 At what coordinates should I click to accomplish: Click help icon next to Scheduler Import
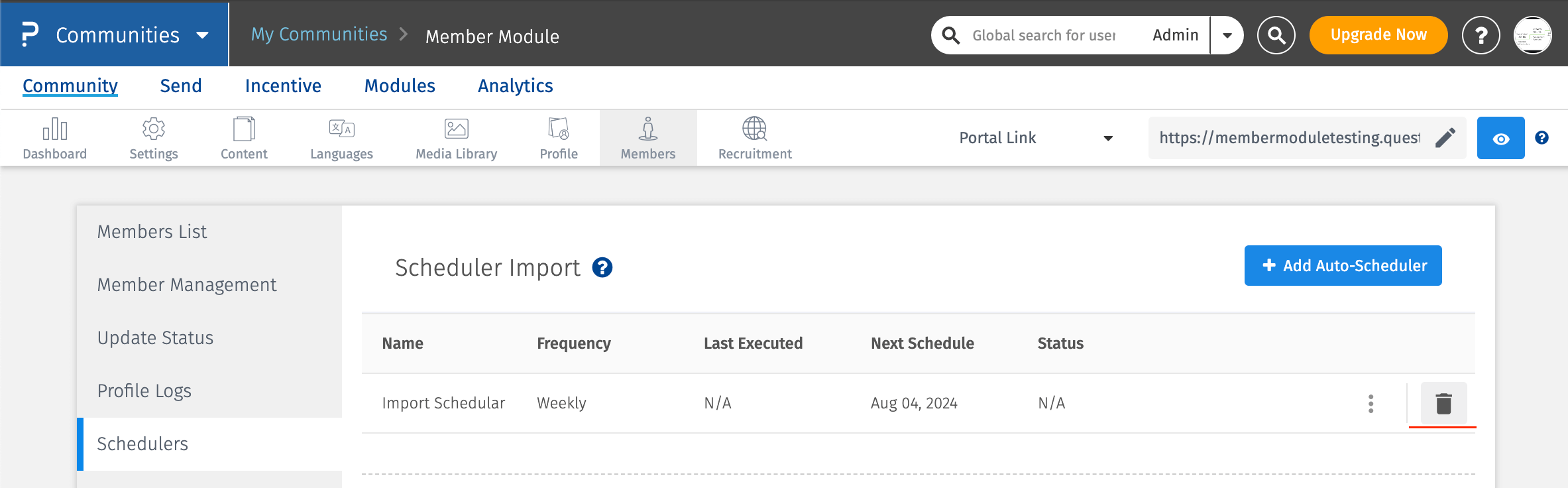point(602,268)
